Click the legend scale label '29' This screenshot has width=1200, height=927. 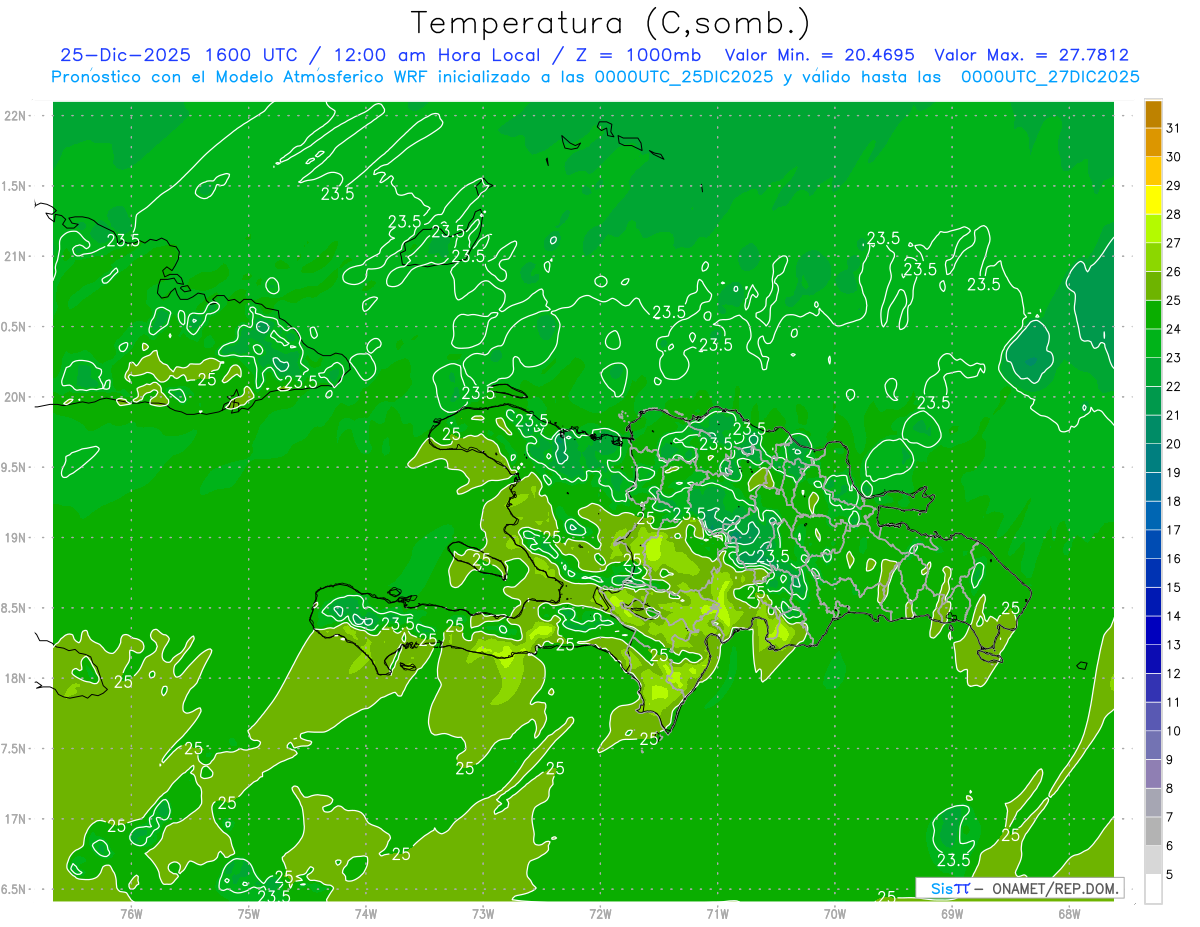pos(1174,185)
